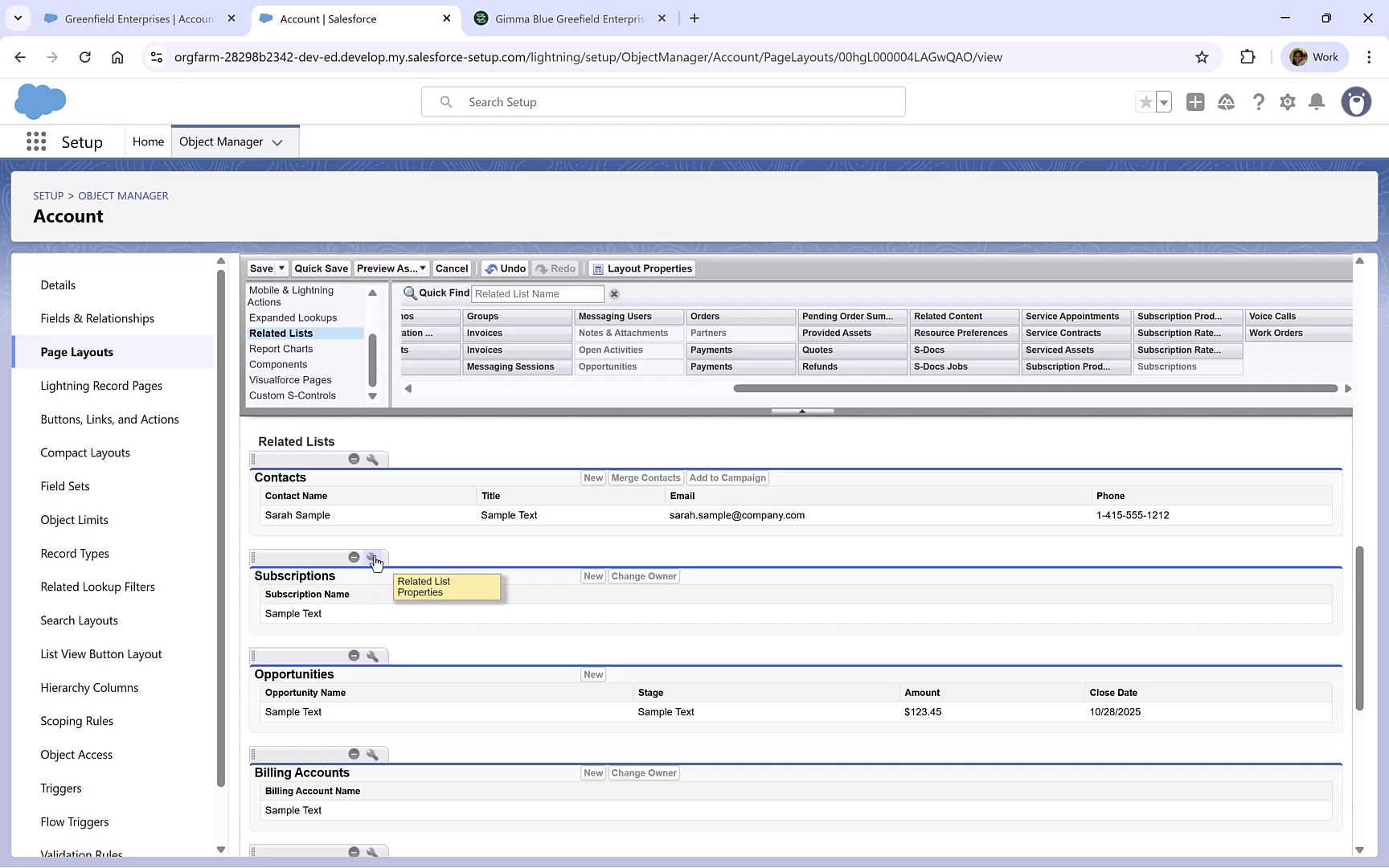Open the Setup notifications bell
Screen dimensions: 1389x868
click(x=1317, y=102)
